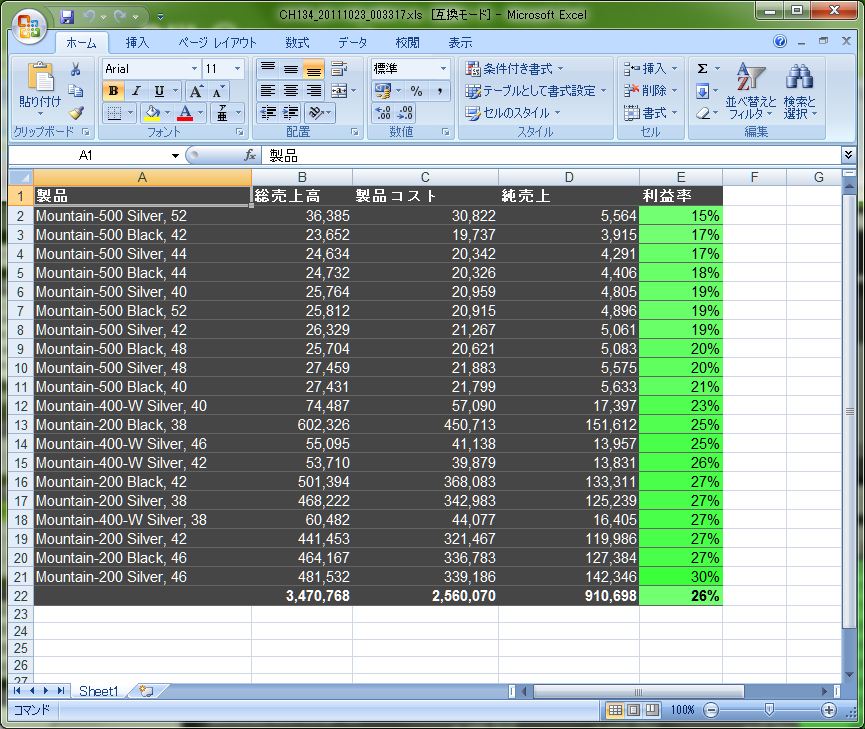865x729 pixels.
Task: Open the データ tab
Action: click(x=353, y=42)
